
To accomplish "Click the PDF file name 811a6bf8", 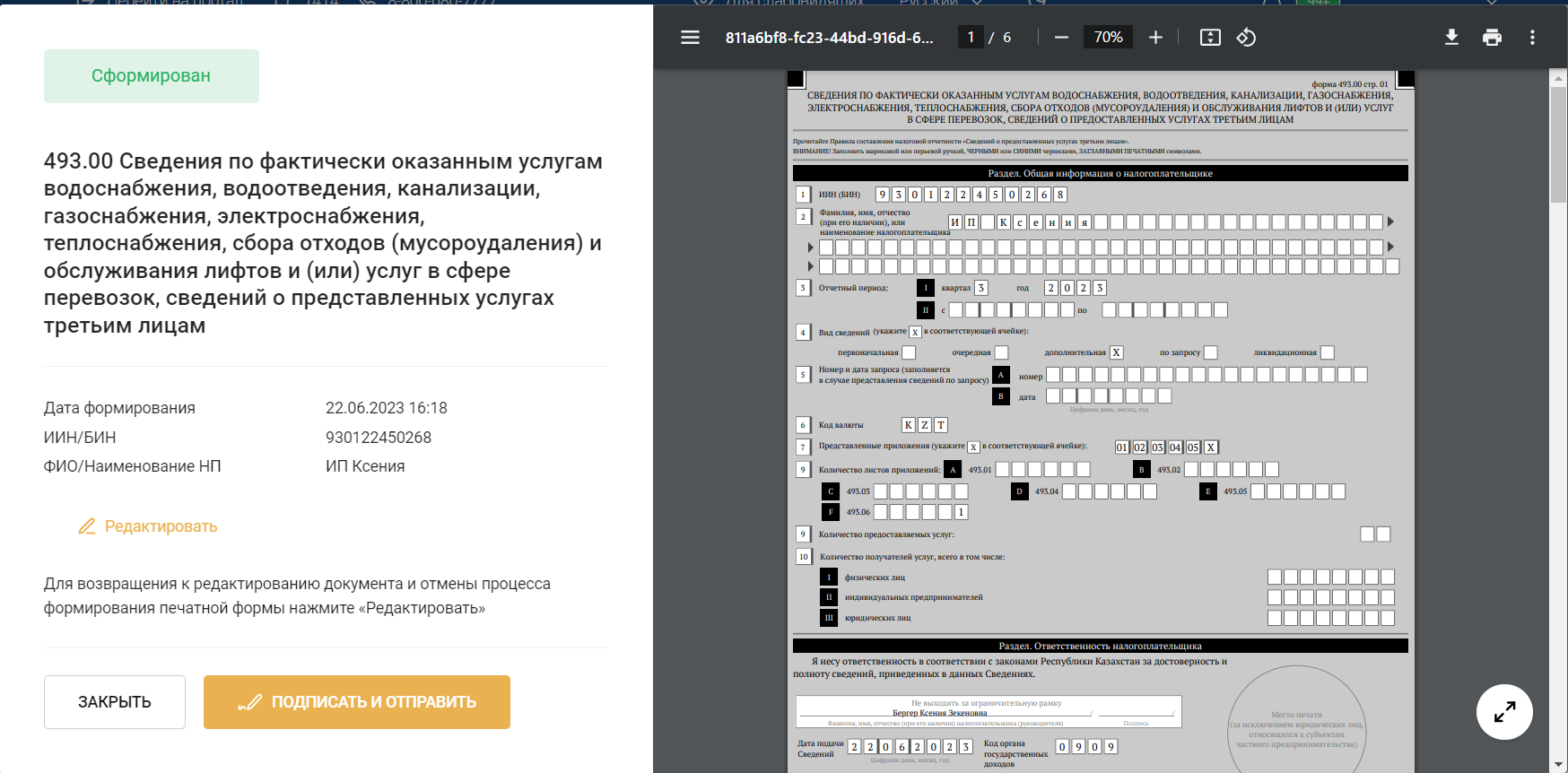I will point(829,38).
